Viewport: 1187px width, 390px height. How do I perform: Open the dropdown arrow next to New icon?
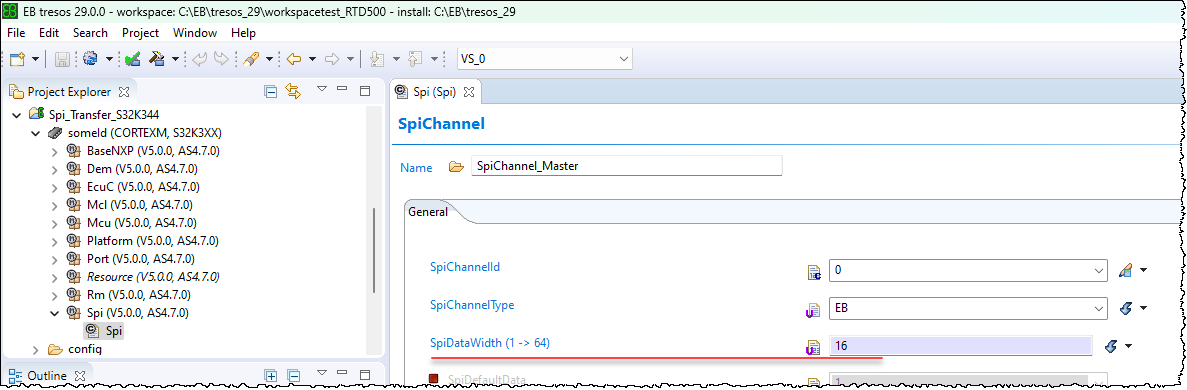click(x=36, y=59)
